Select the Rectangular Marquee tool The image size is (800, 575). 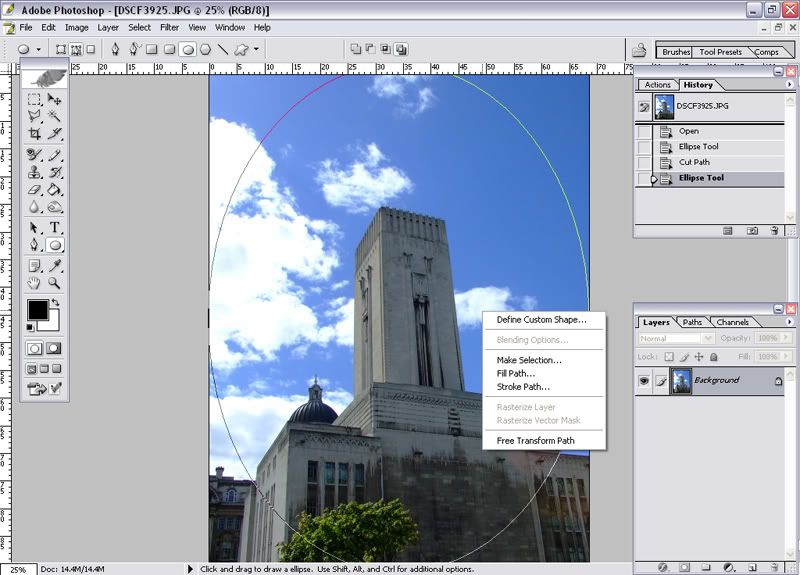pyautogui.click(x=34, y=99)
